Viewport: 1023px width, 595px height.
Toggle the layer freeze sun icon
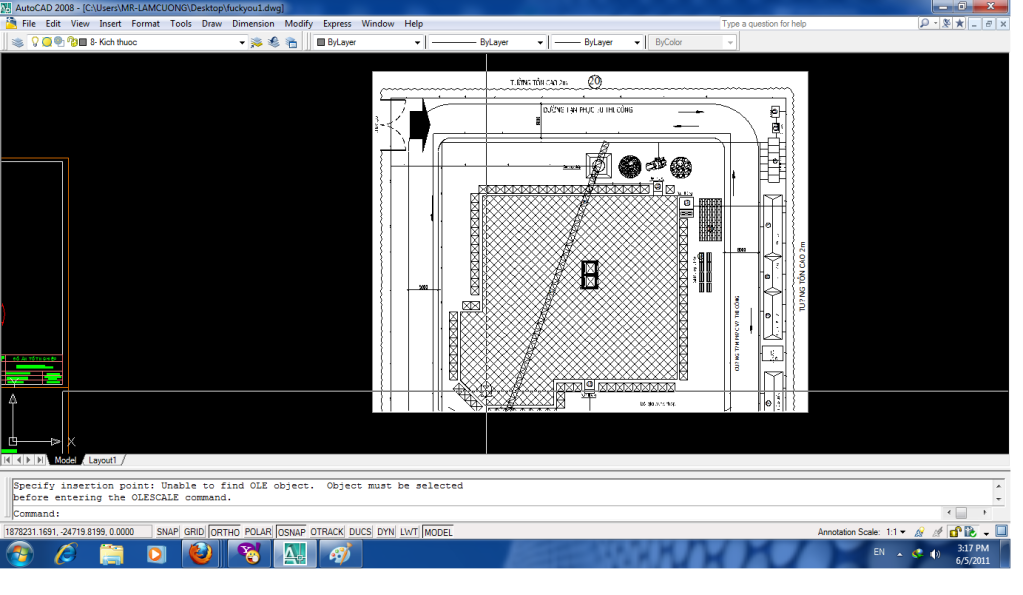pos(47,42)
